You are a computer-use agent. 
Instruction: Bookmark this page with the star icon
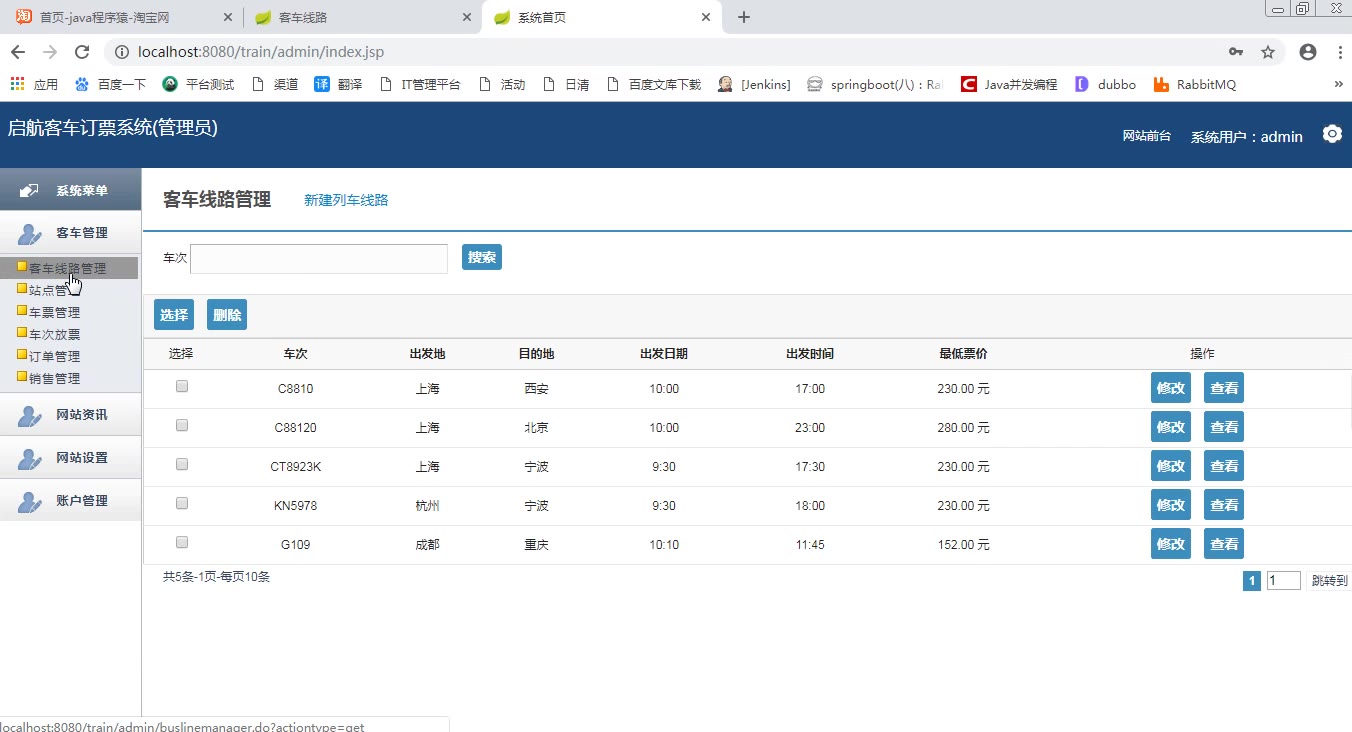1267,52
